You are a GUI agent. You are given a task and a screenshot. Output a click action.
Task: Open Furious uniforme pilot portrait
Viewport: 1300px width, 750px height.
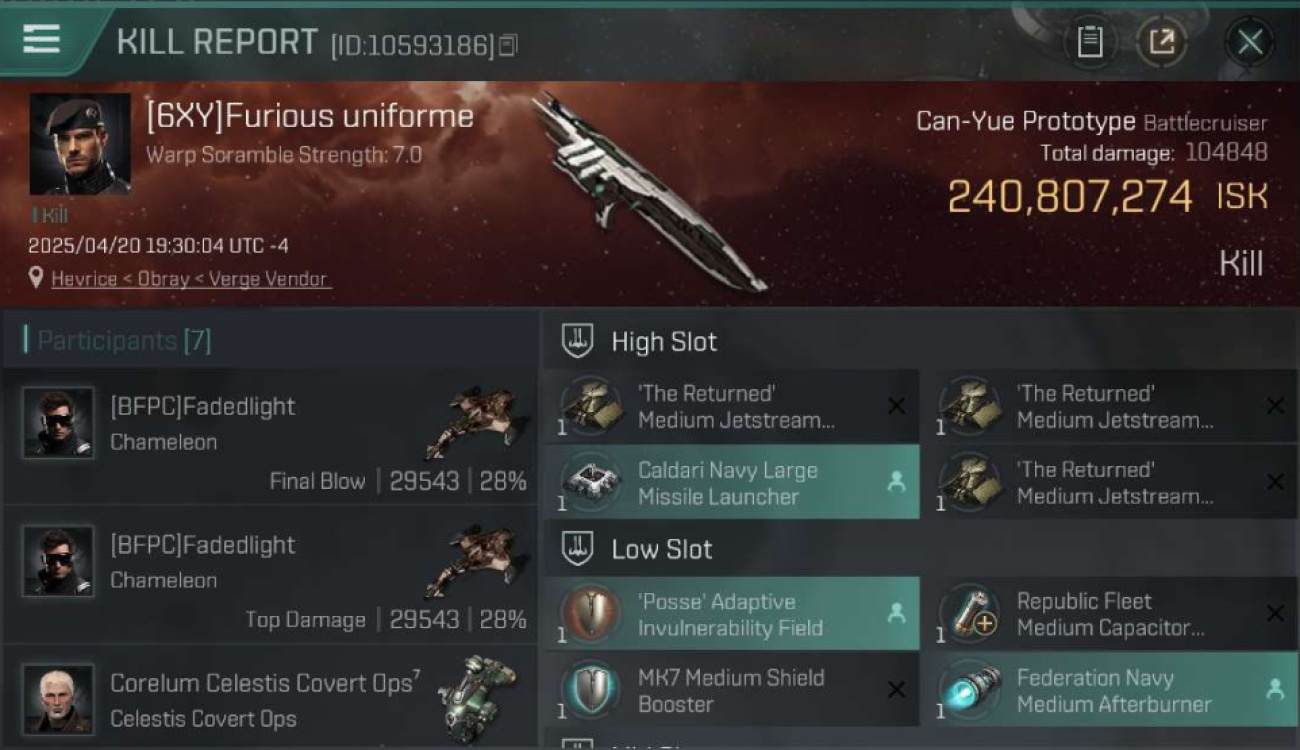(x=80, y=144)
